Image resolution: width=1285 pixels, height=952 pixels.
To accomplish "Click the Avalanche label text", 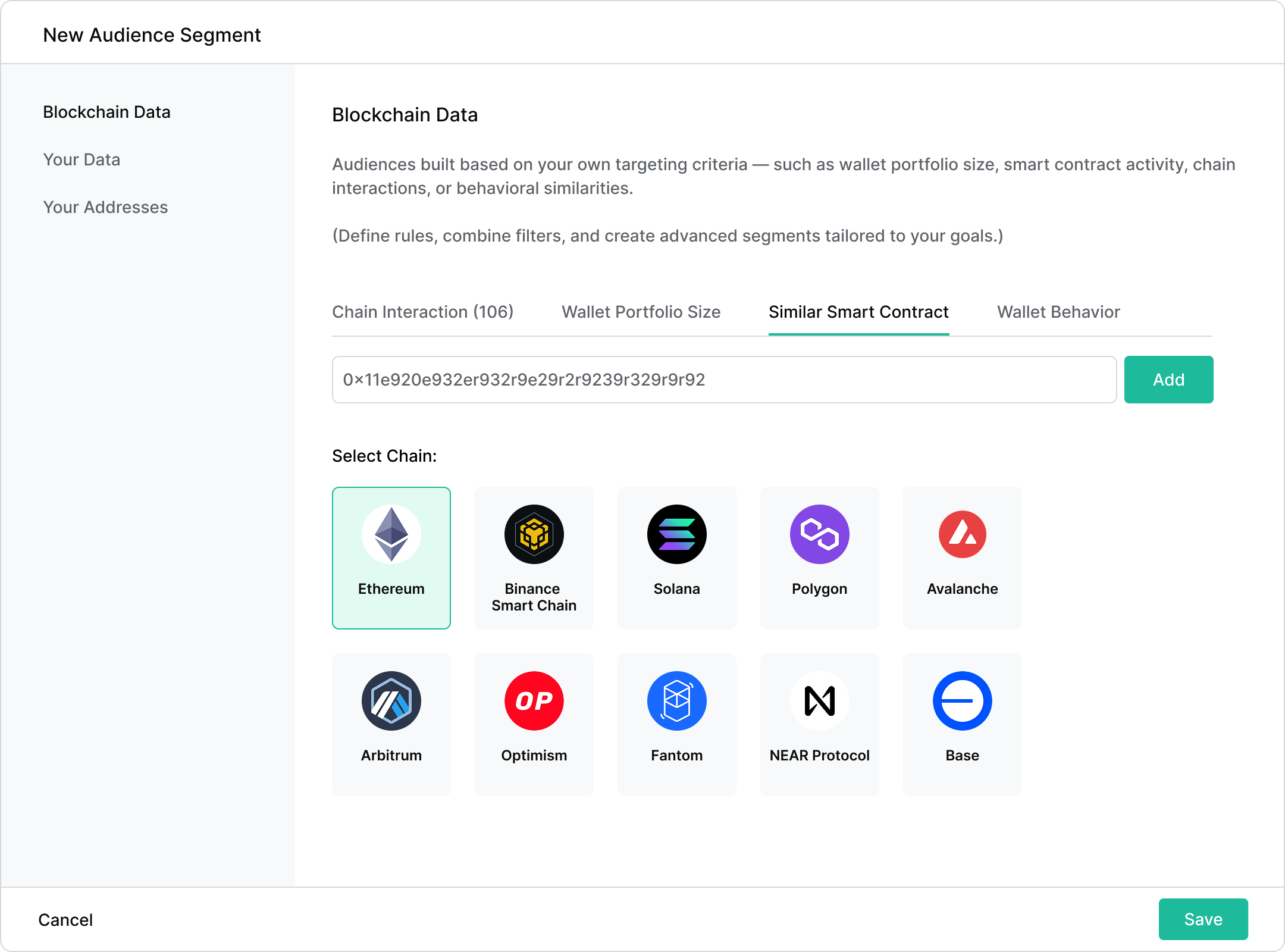I will click(963, 589).
